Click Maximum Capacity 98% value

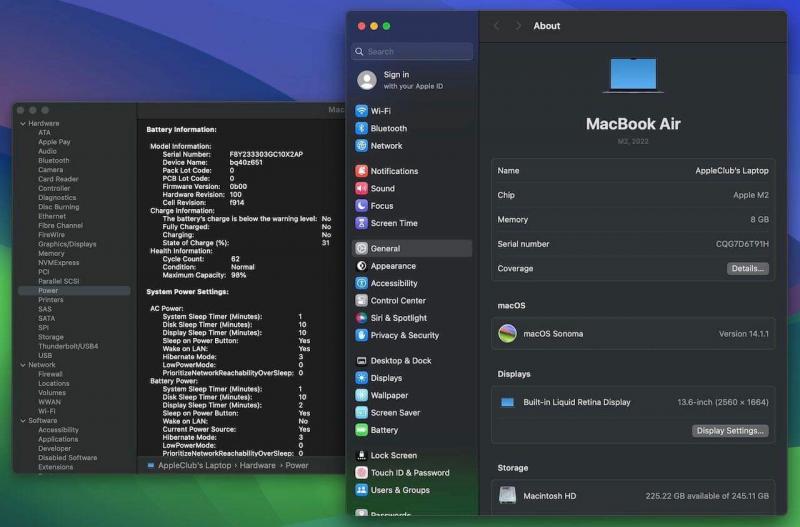pyautogui.click(x=238, y=275)
